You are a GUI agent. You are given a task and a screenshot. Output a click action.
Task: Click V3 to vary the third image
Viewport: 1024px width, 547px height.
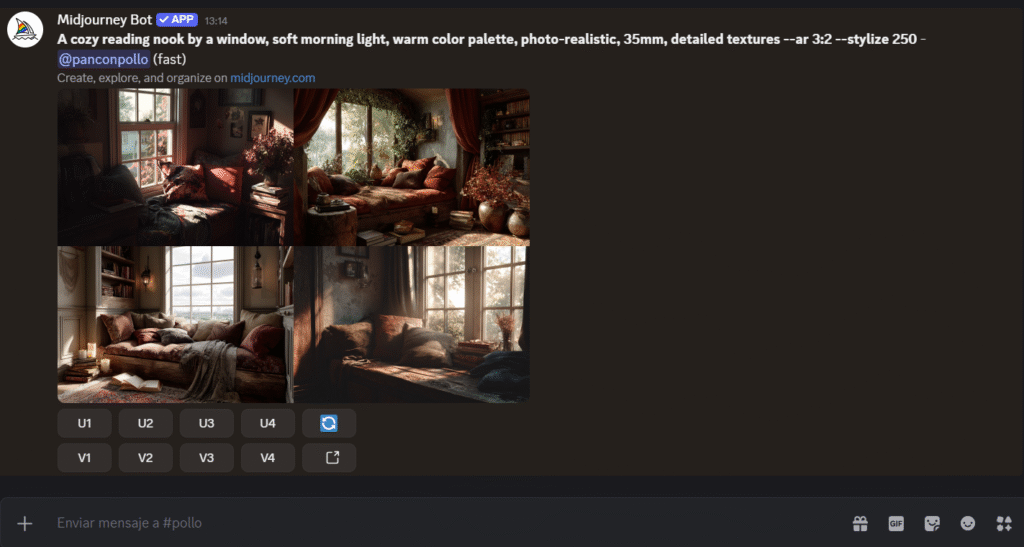click(206, 458)
